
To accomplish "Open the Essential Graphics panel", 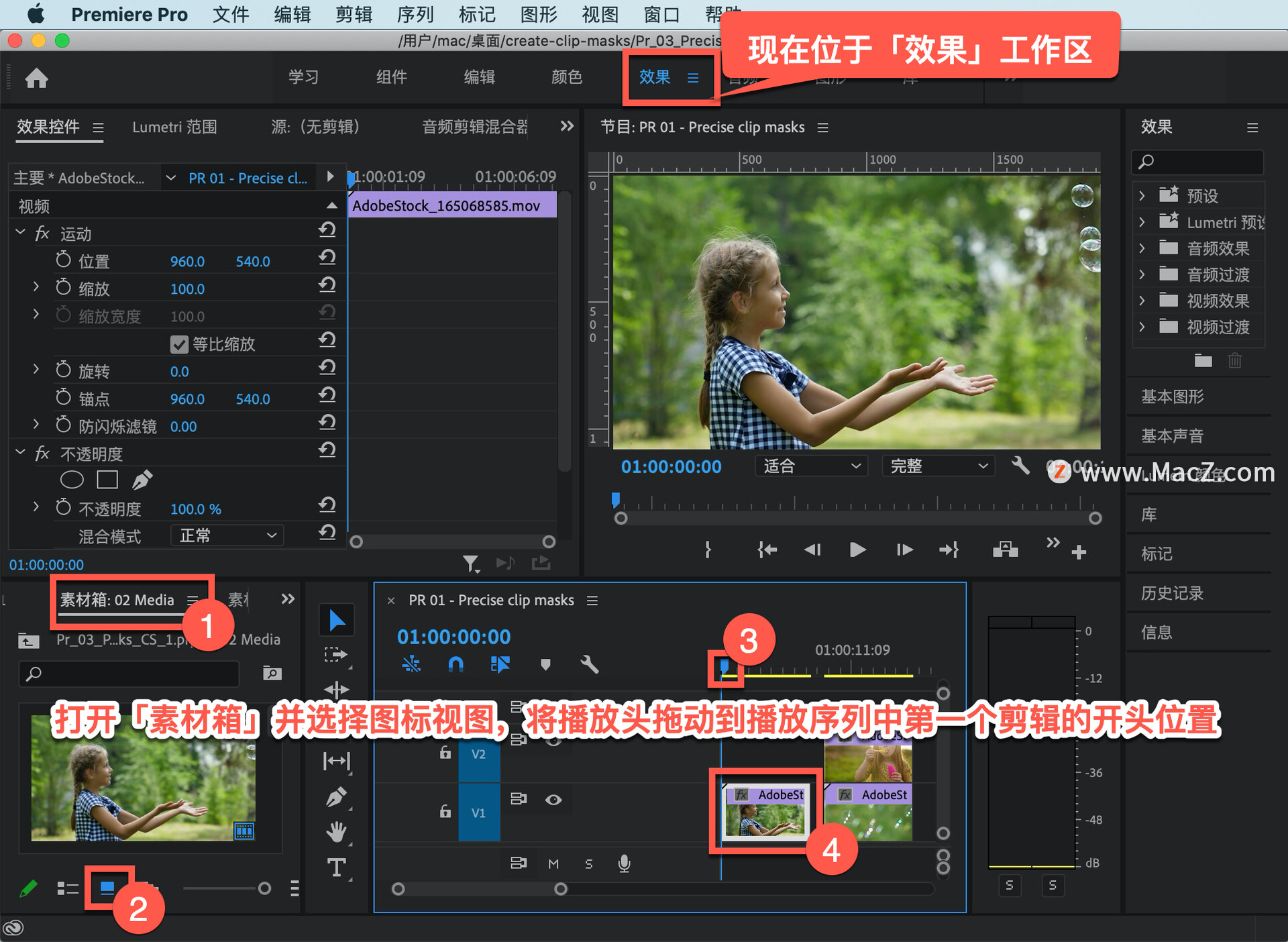I will [x=1173, y=397].
